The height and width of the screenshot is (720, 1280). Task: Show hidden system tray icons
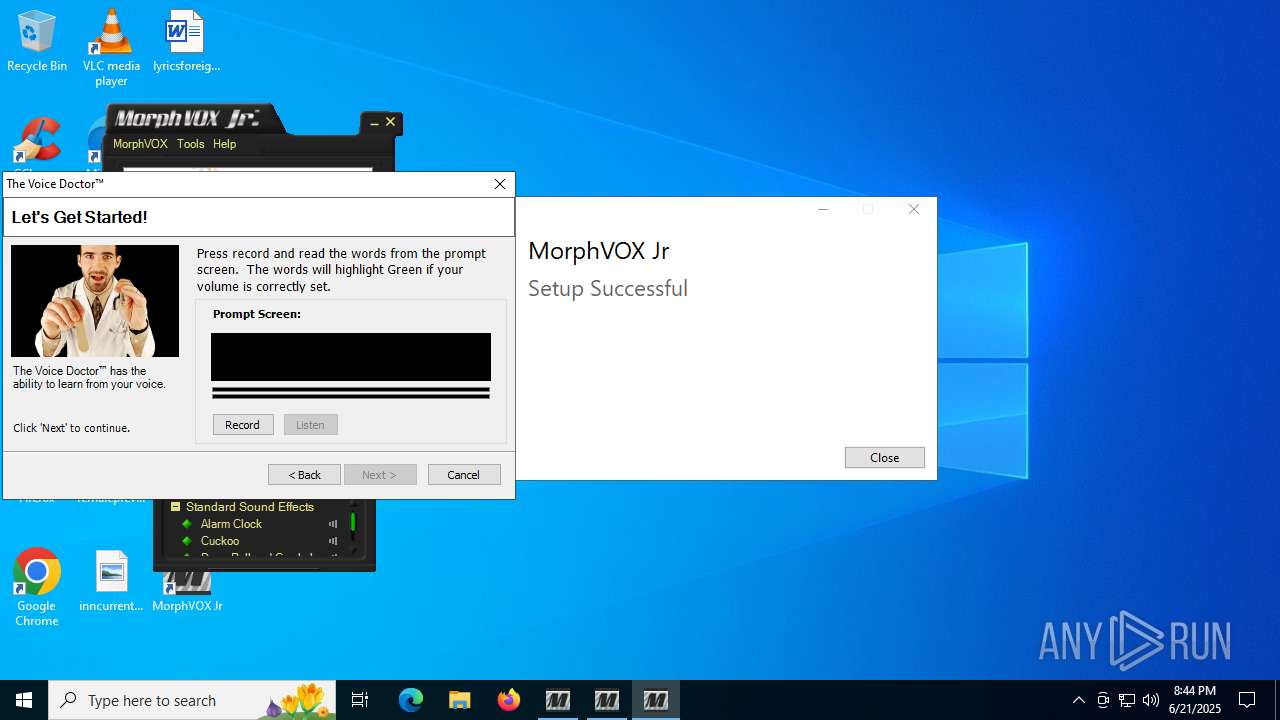coord(1078,700)
